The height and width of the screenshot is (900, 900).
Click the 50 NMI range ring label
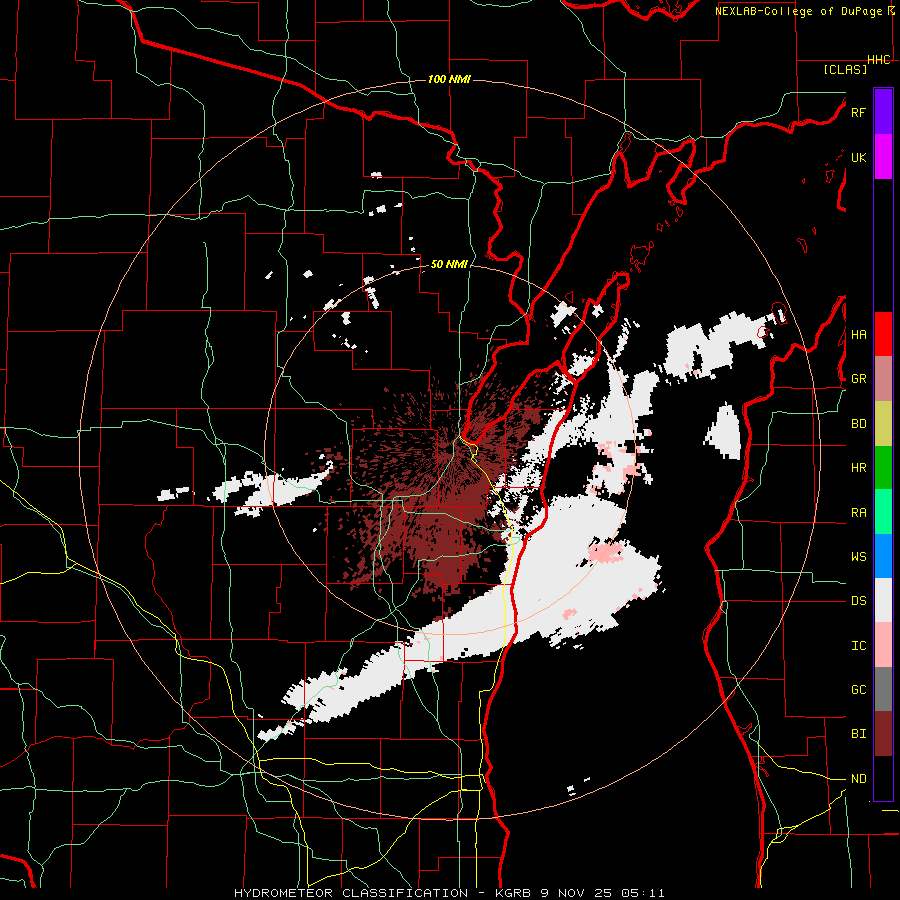point(449,265)
